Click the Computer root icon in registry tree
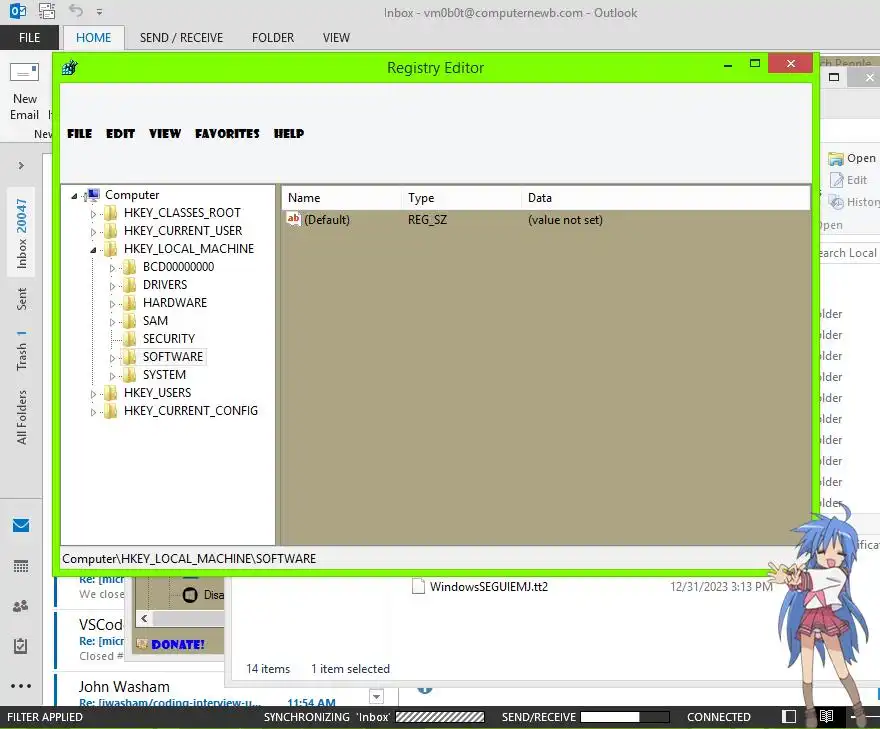 point(93,195)
